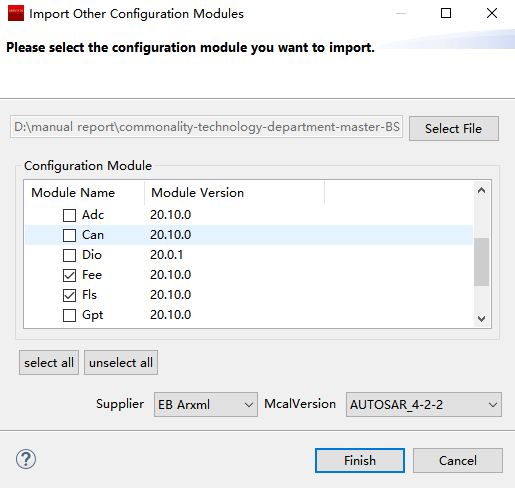Click the red application icon in title bar
The height and width of the screenshot is (488, 515).
[x=16, y=13]
